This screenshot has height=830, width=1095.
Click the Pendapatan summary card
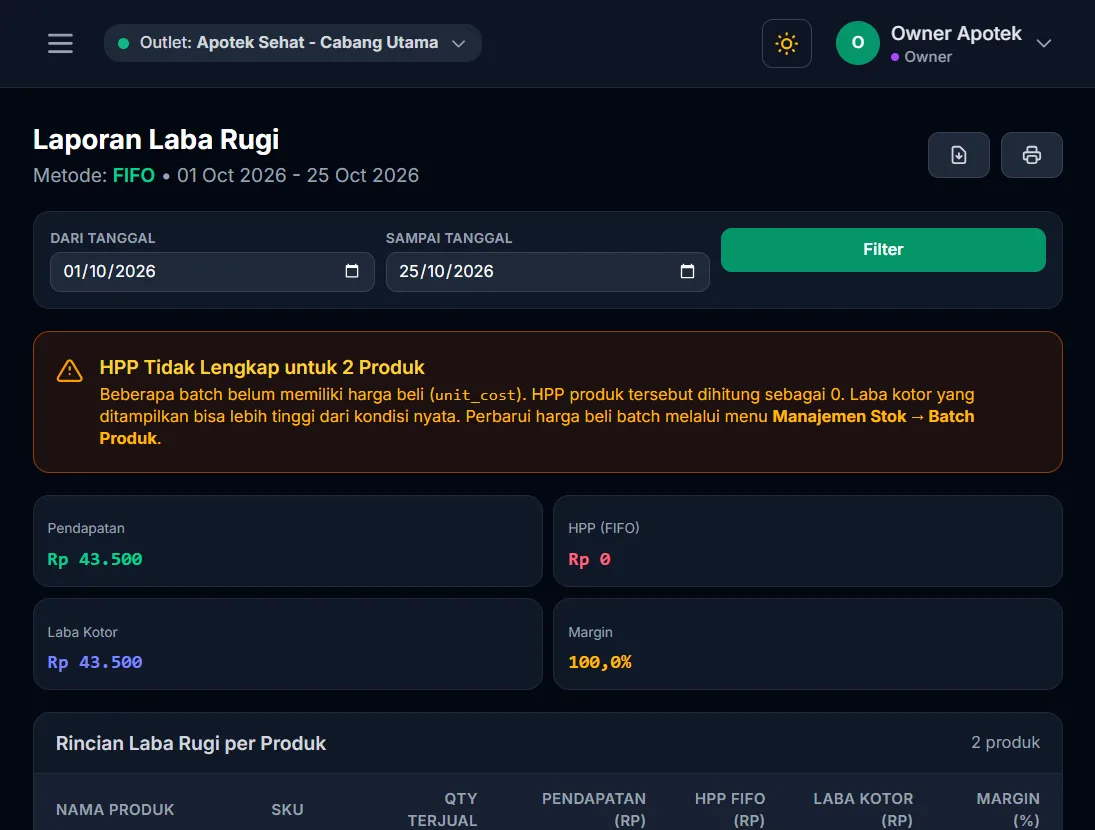point(288,541)
